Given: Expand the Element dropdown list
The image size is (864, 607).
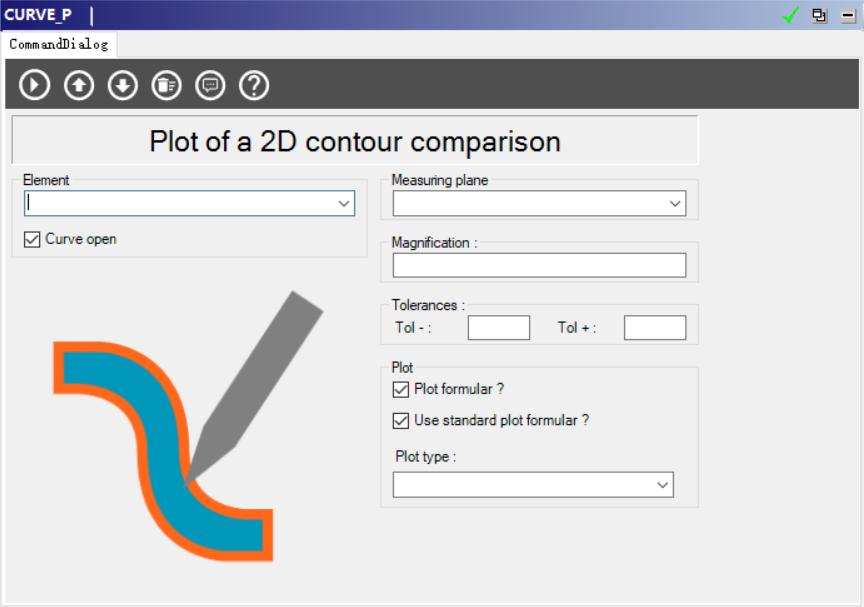Looking at the screenshot, I should [x=344, y=204].
